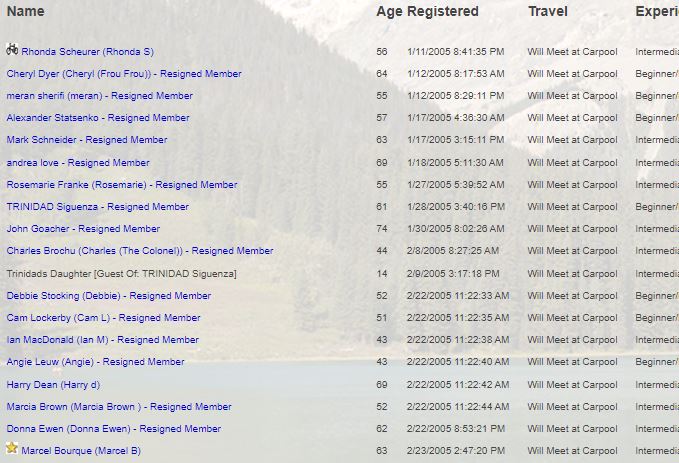Select the meran sherifi member link
The image size is (679, 463).
point(100,96)
